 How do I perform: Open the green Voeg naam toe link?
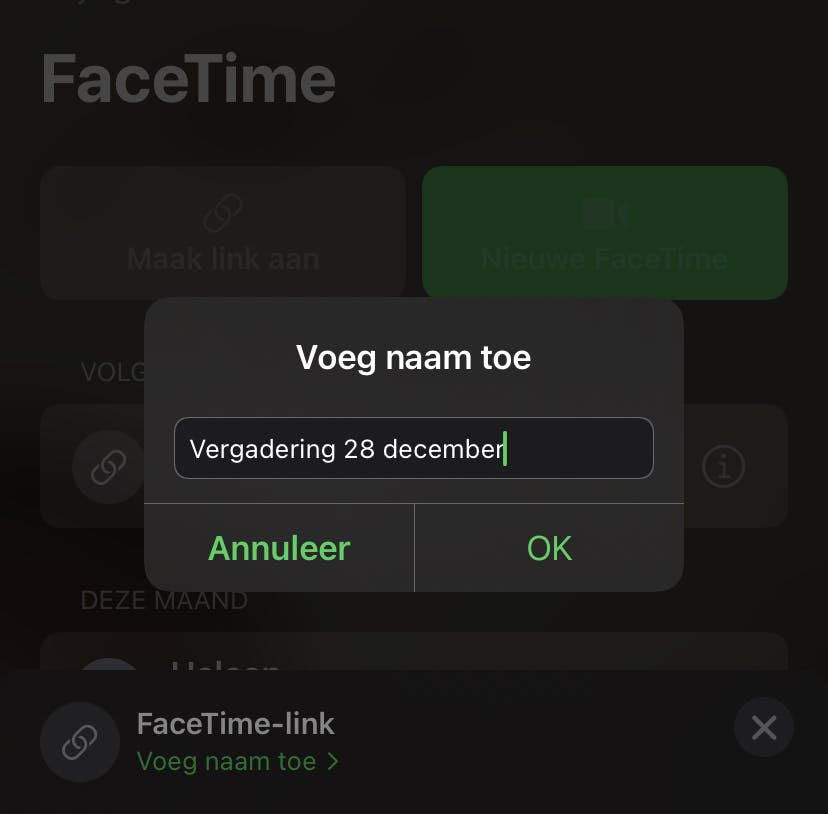coord(227,762)
